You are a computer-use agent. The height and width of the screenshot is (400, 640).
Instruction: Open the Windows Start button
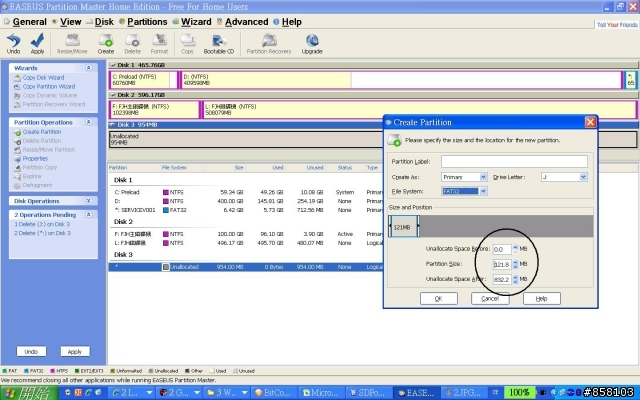click(29, 393)
